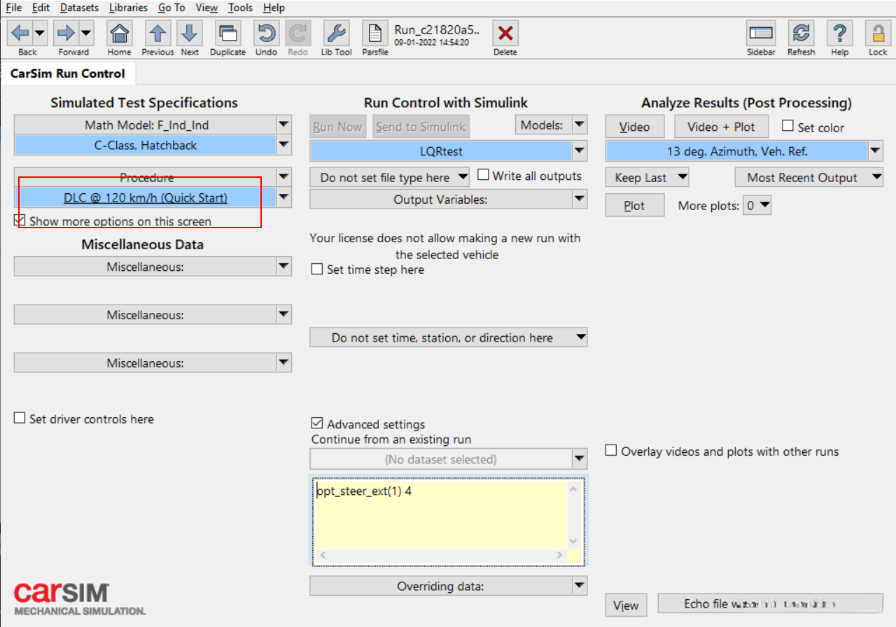
Task: Open the View menu
Action: 206,7
